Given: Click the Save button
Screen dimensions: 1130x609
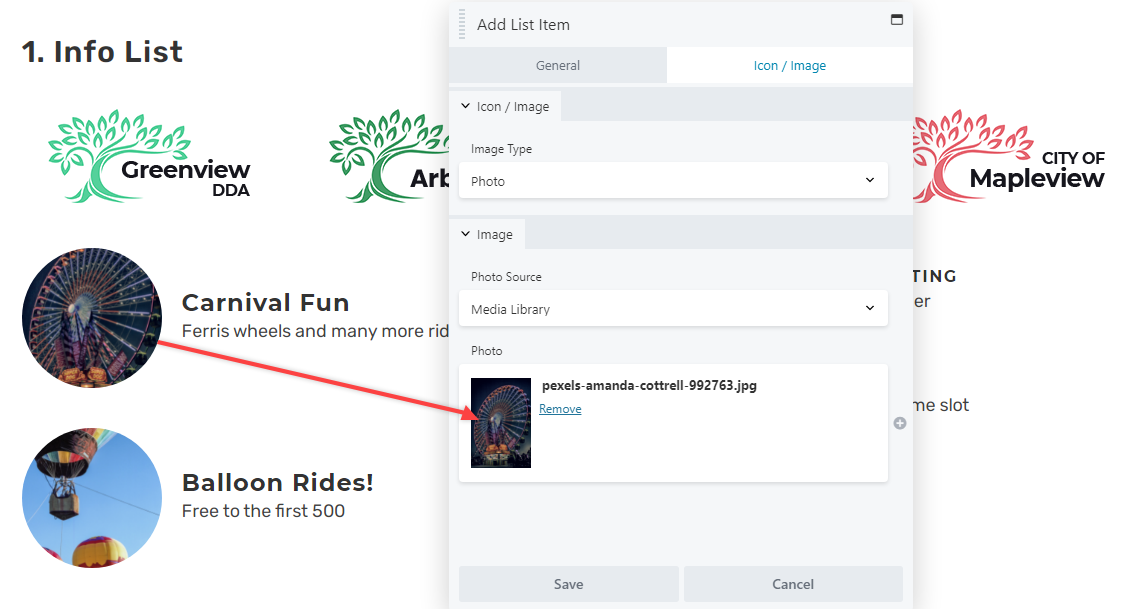Looking at the screenshot, I should (x=569, y=584).
